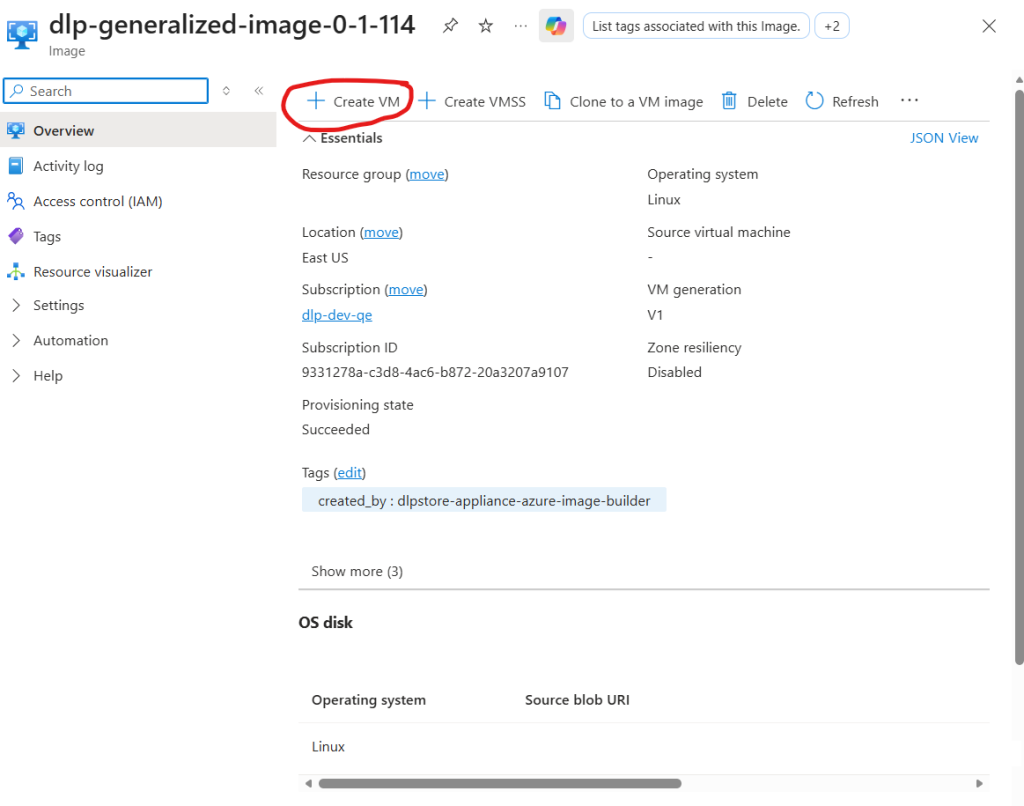Open JSON View
The height and width of the screenshot is (806, 1024).
[x=944, y=138]
